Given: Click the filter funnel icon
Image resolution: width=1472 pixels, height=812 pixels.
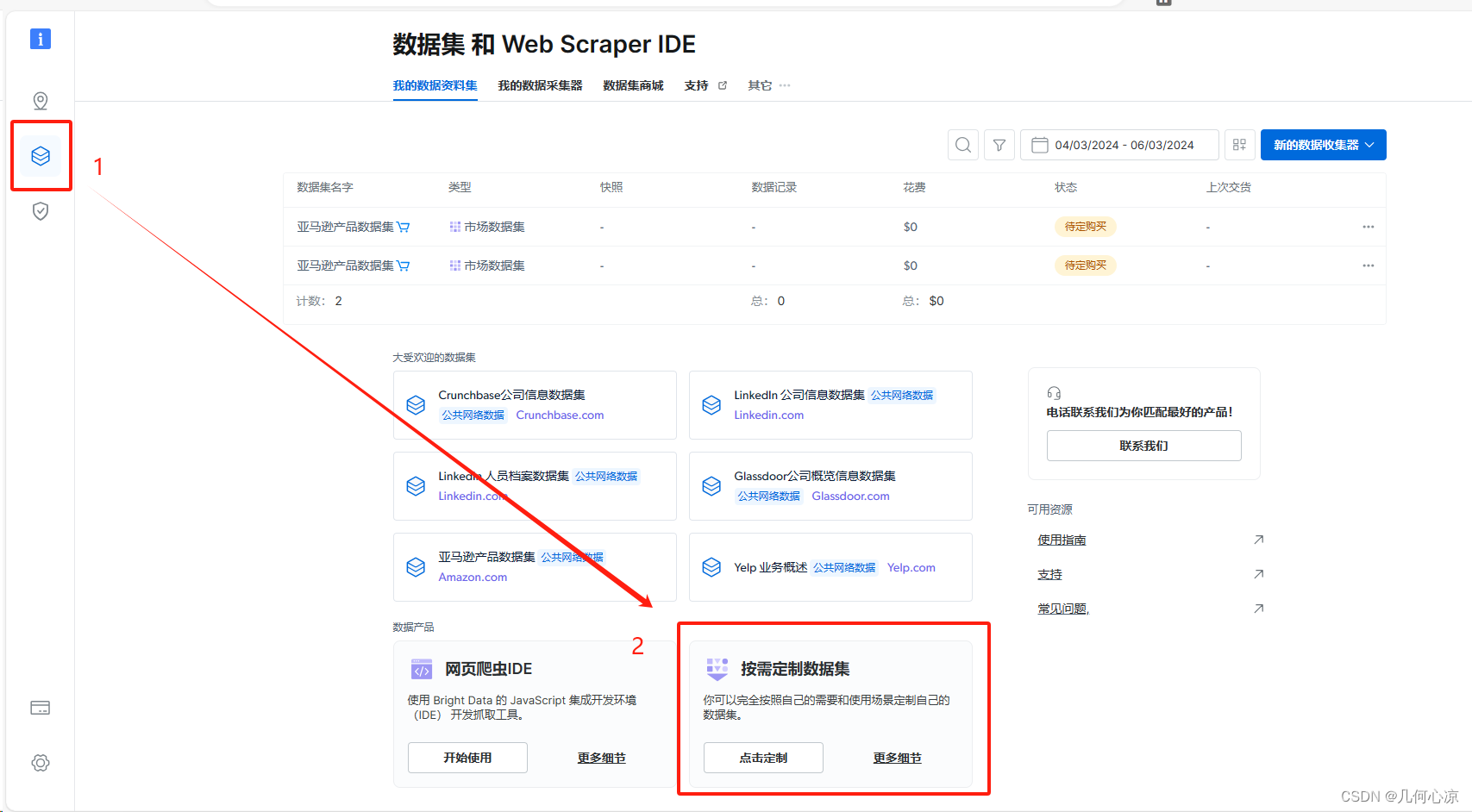Looking at the screenshot, I should 999,145.
